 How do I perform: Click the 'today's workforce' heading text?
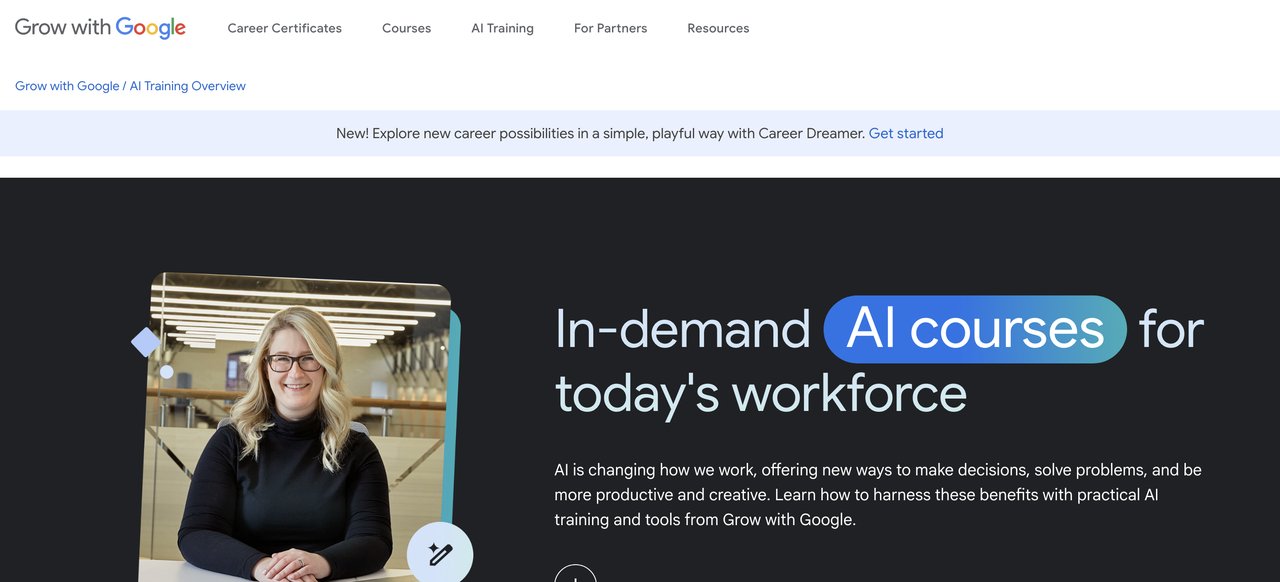(761, 392)
